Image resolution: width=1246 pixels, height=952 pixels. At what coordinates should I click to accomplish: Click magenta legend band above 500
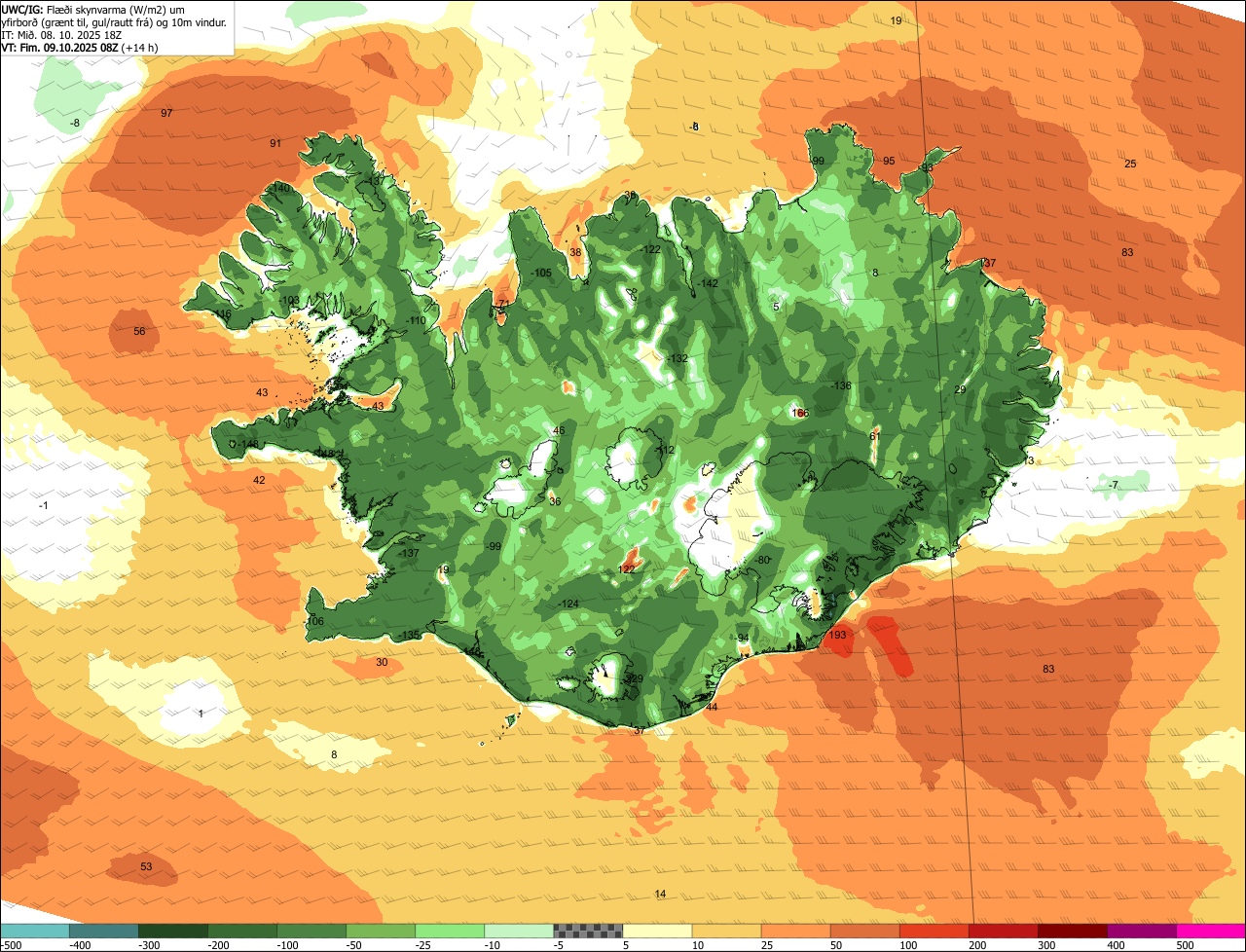[1211, 931]
